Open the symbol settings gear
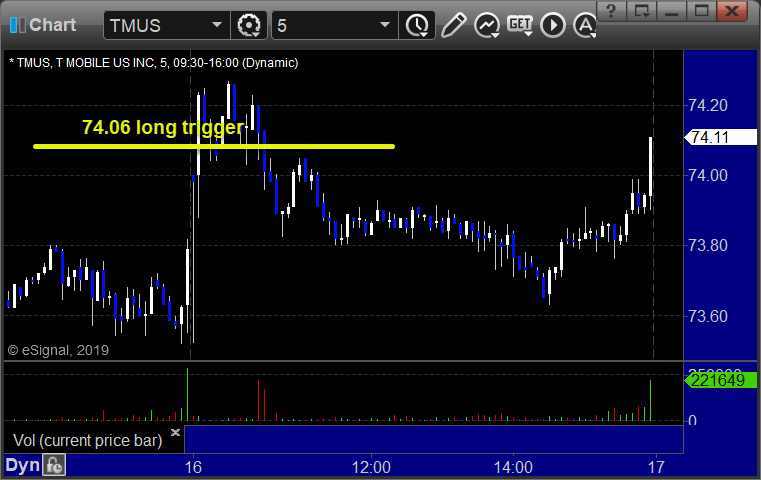Image resolution: width=761 pixels, height=480 pixels. [248, 25]
